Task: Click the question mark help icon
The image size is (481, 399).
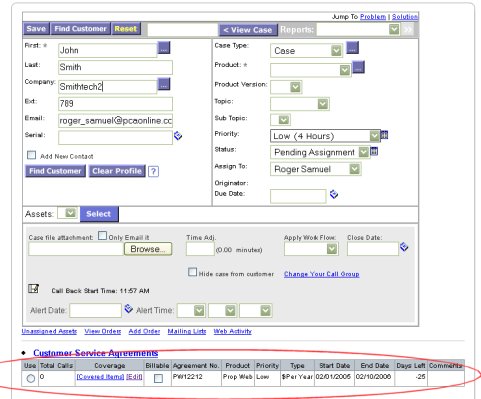Action: click(x=153, y=171)
